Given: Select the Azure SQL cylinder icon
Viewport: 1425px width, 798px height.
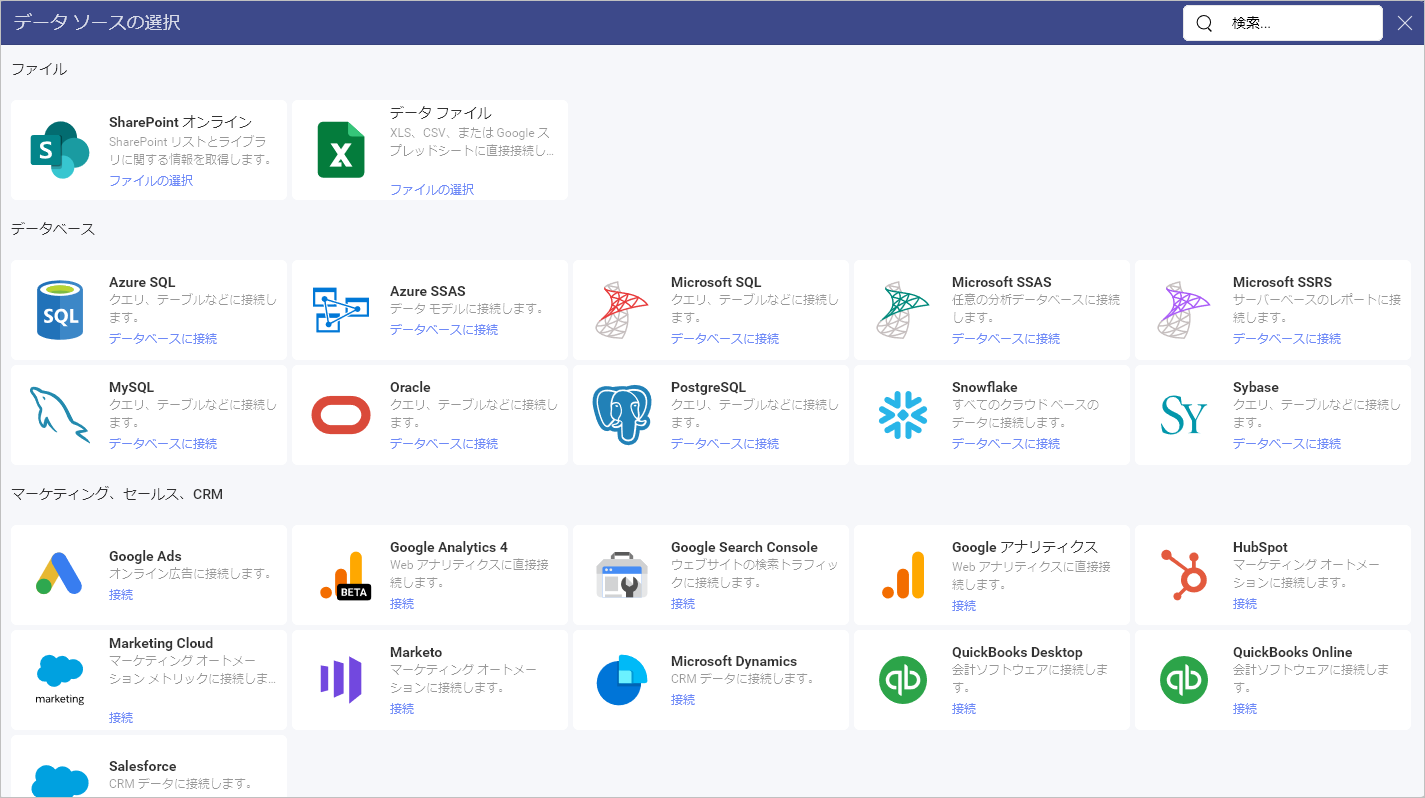Looking at the screenshot, I should click(60, 310).
